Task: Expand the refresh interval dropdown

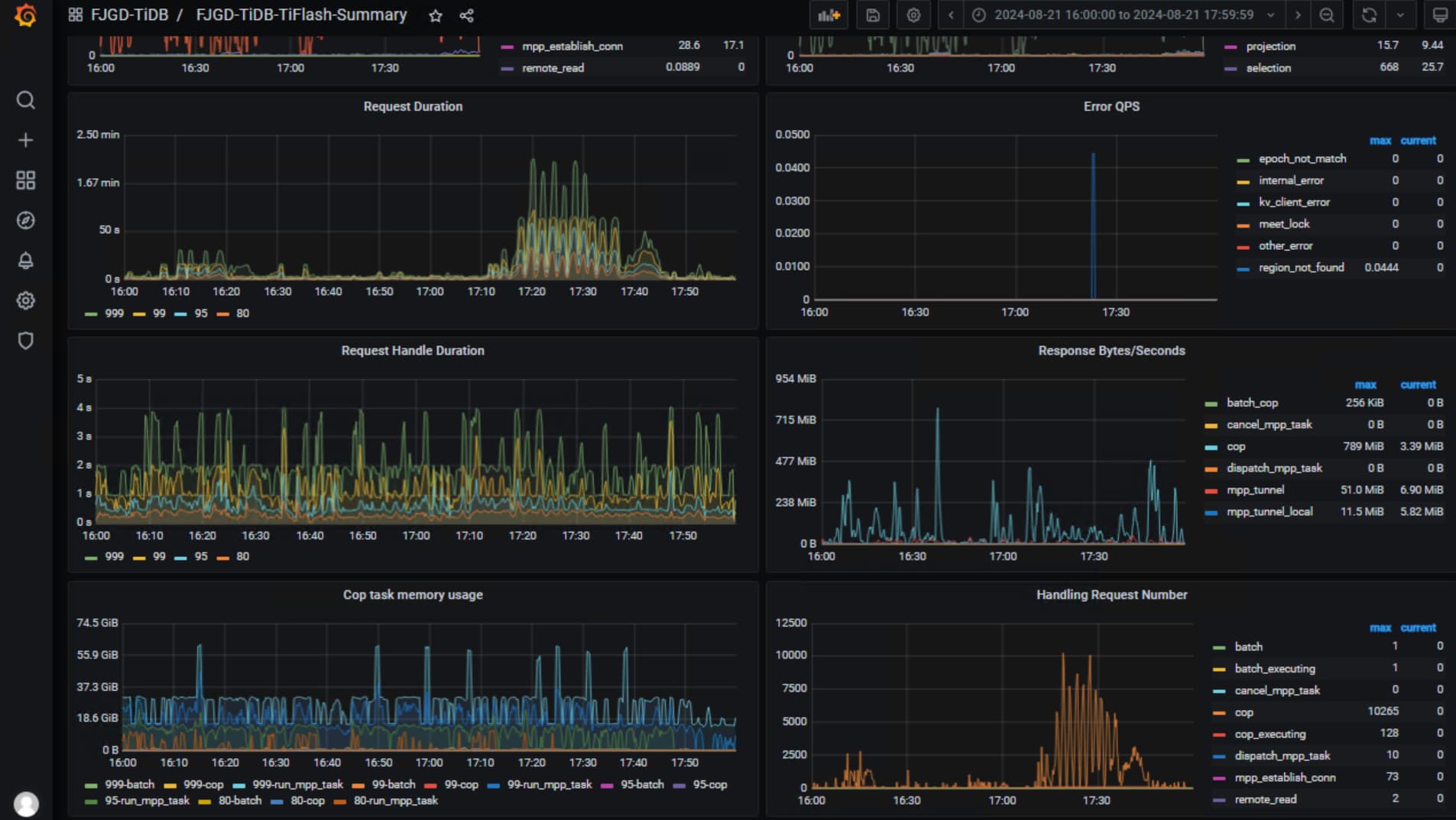Action: [x=1400, y=15]
